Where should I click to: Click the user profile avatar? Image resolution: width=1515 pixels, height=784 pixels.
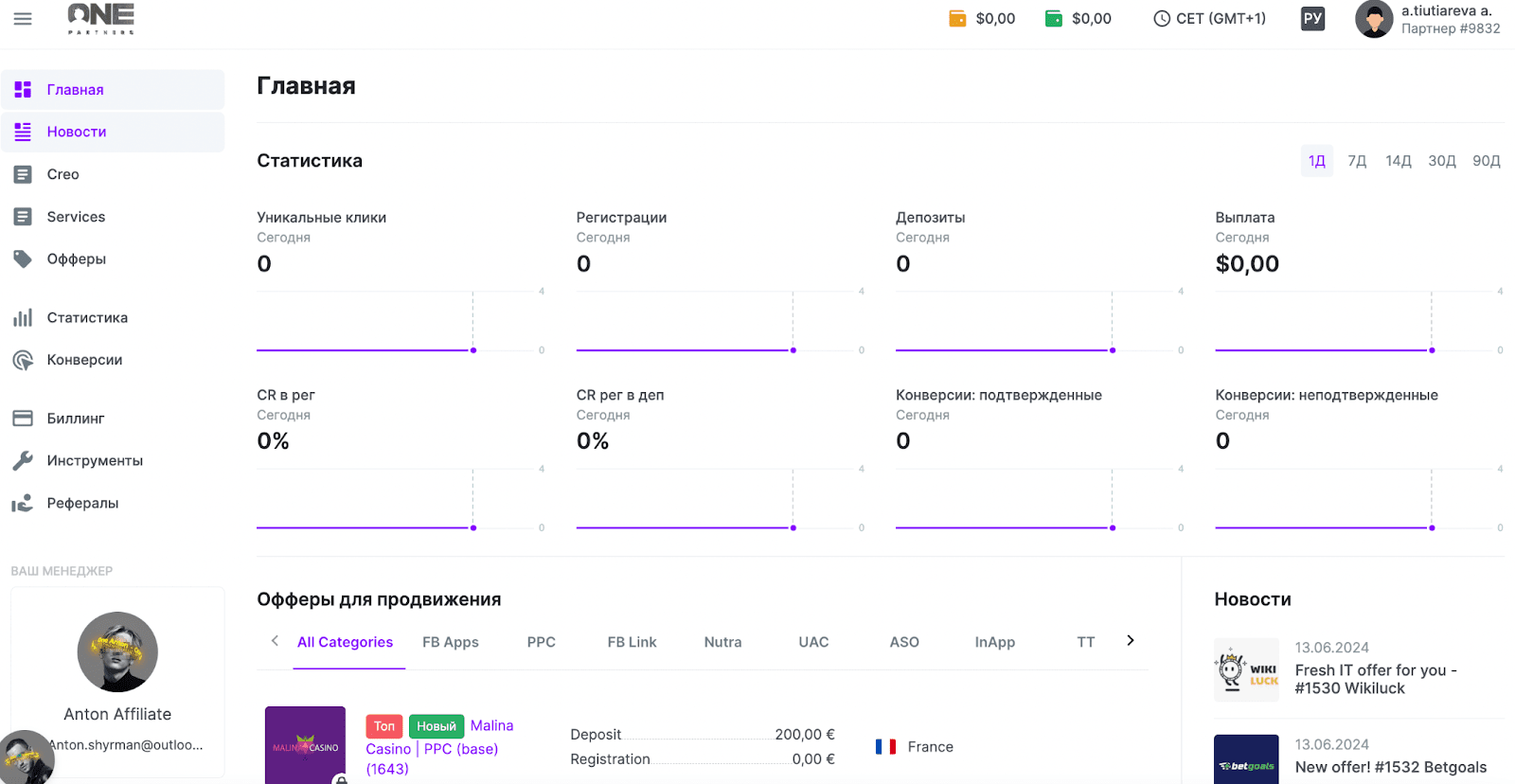pyautogui.click(x=1373, y=19)
